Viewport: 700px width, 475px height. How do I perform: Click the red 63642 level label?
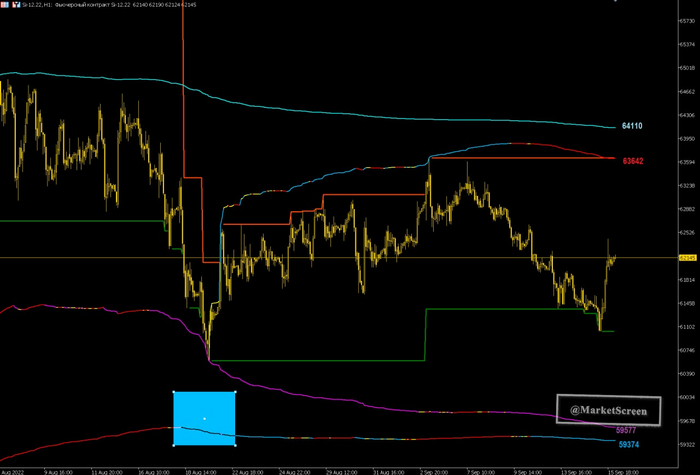pyautogui.click(x=633, y=161)
